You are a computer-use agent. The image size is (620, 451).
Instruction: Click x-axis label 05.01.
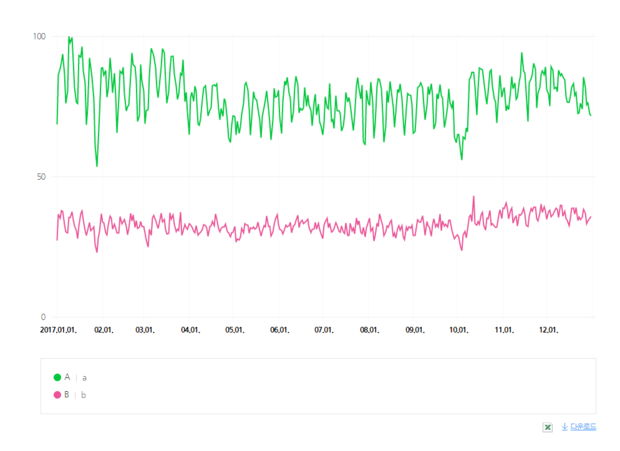[x=234, y=330]
